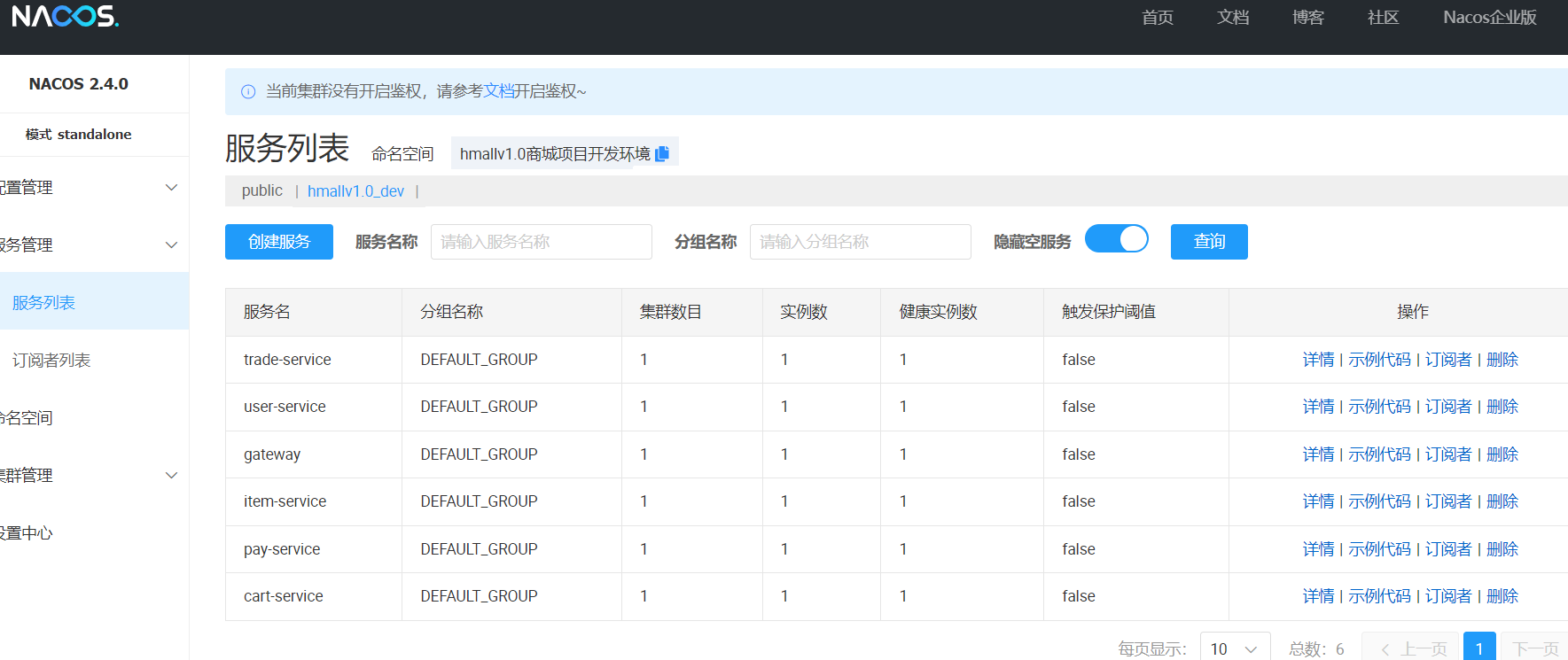Select the trade-service name cell
Screen dimensions: 1568x660
click(314, 360)
